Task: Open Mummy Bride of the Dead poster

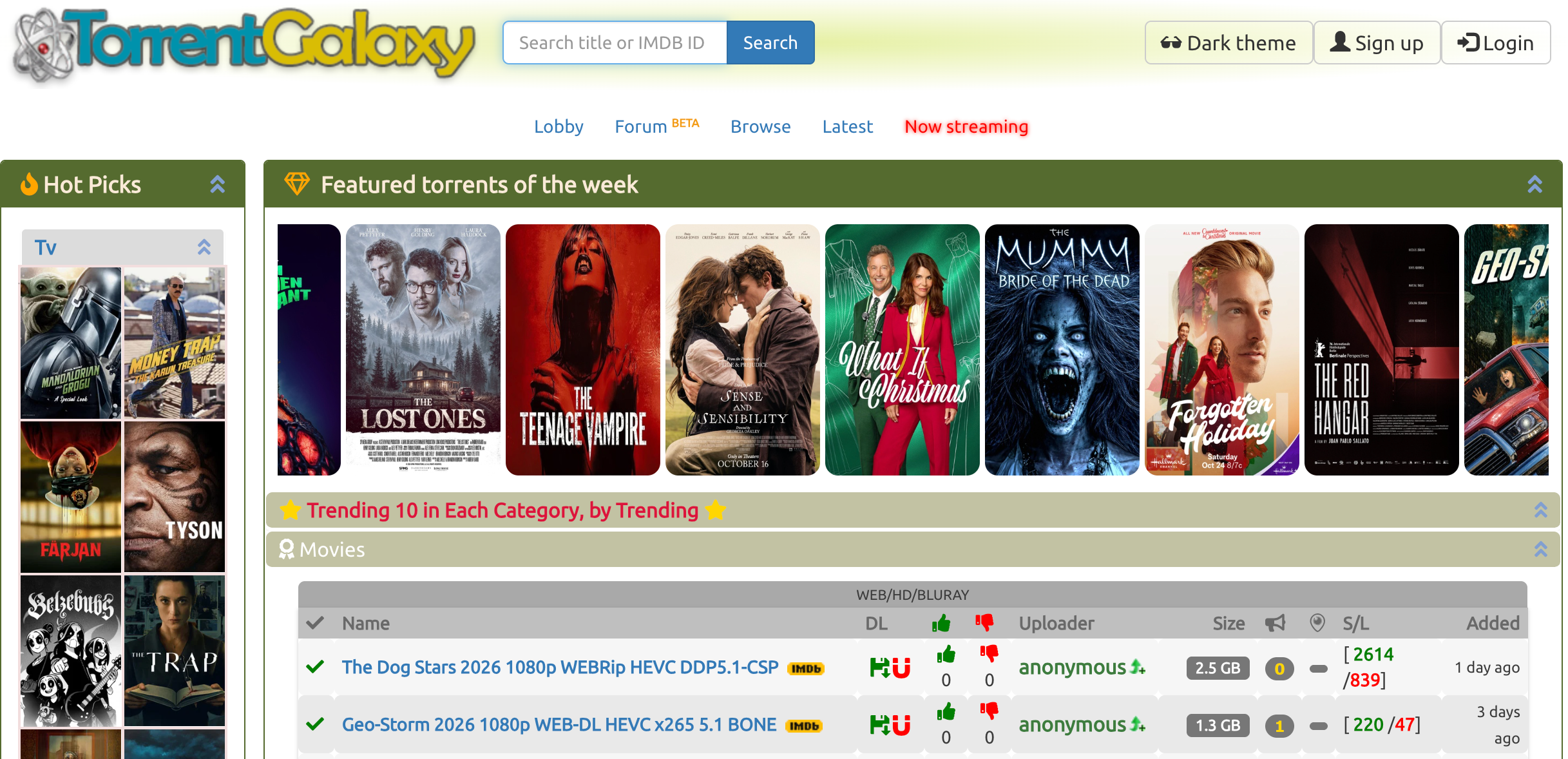Action: coord(1062,350)
